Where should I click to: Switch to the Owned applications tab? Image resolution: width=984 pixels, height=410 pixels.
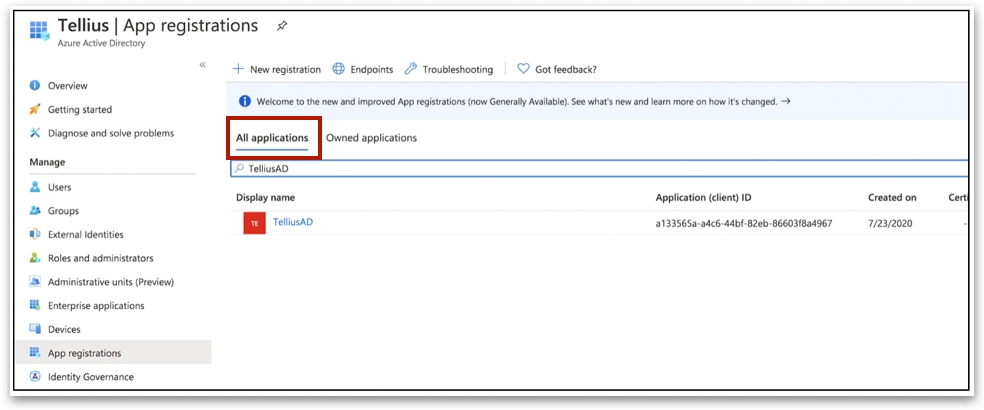pos(371,138)
